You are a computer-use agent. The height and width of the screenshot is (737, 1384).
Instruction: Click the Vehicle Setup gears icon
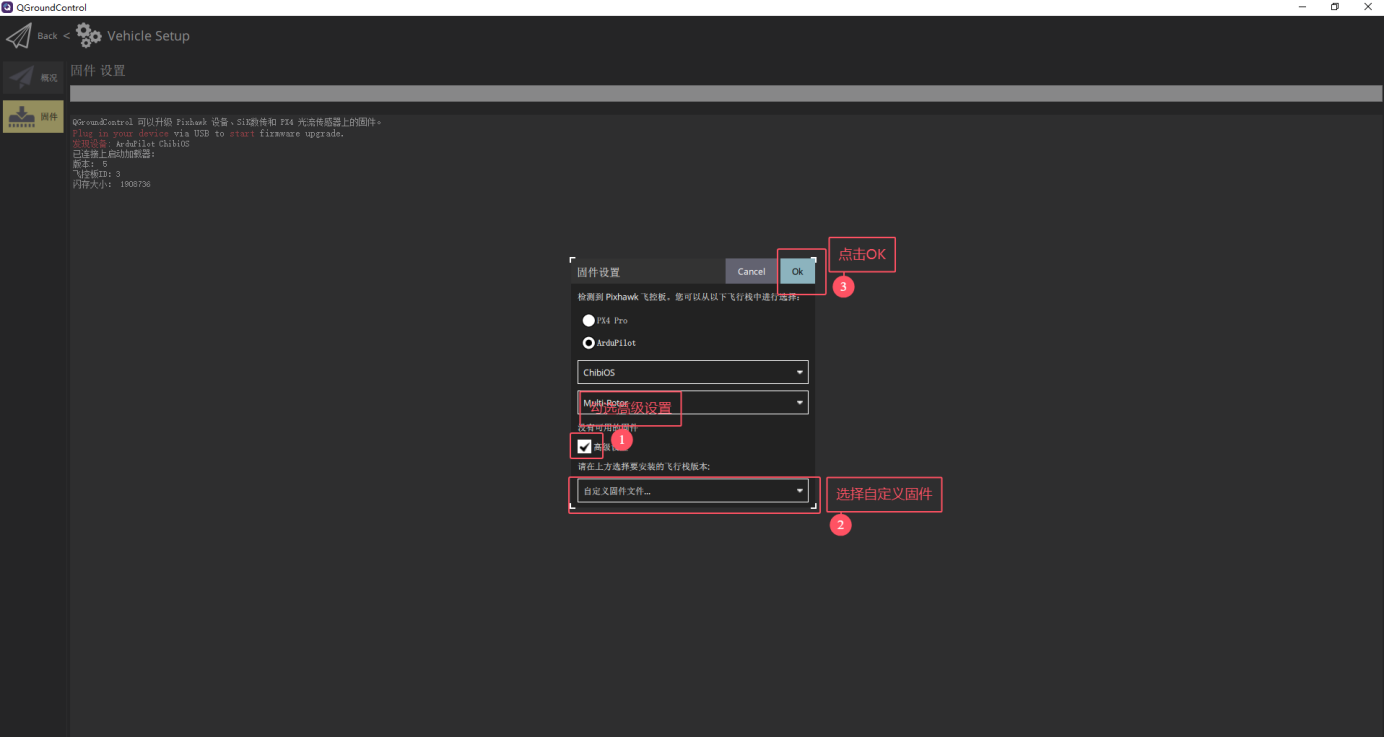tap(89, 36)
